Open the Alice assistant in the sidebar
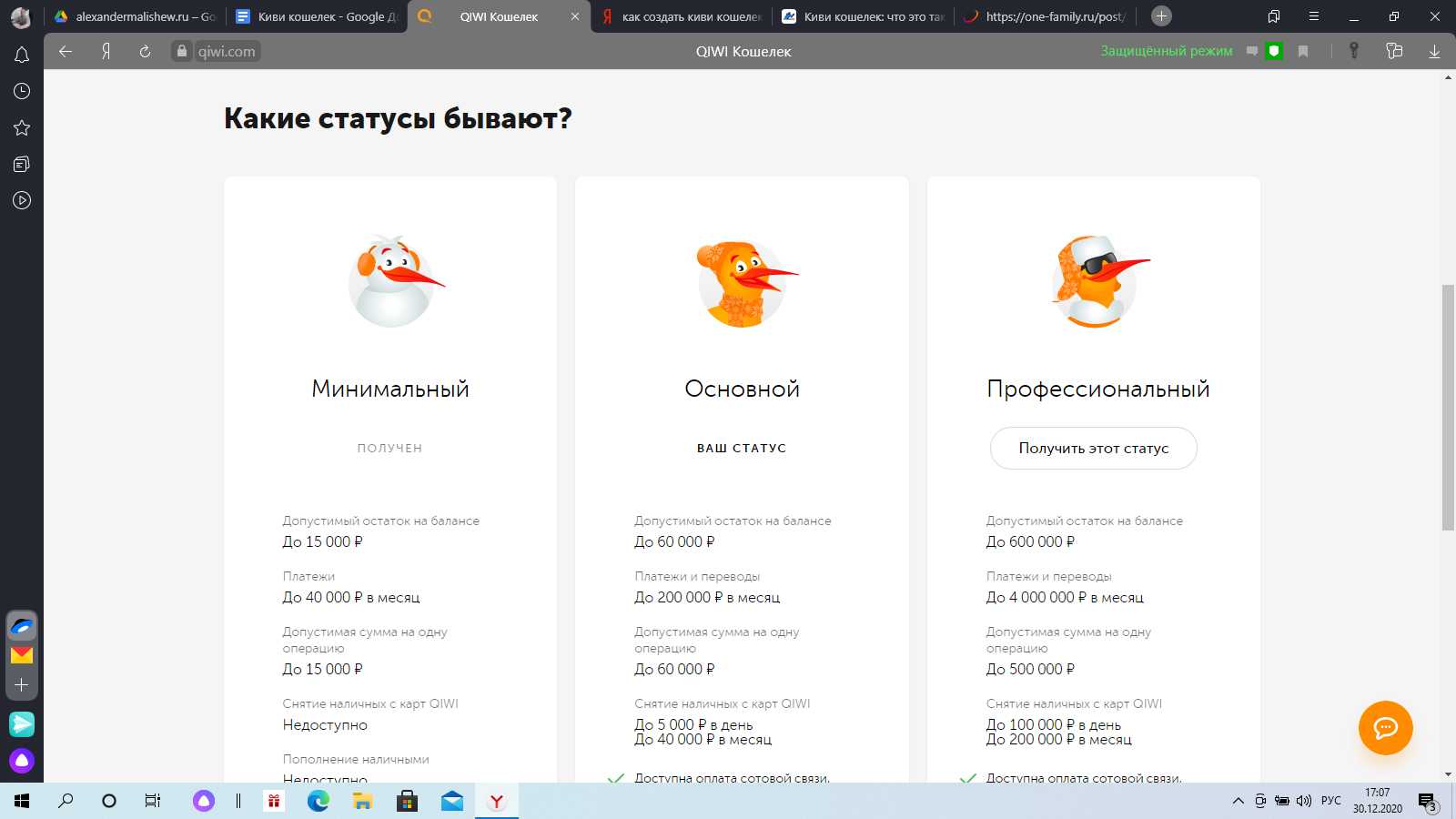Image resolution: width=1456 pixels, height=819 pixels. point(22,760)
